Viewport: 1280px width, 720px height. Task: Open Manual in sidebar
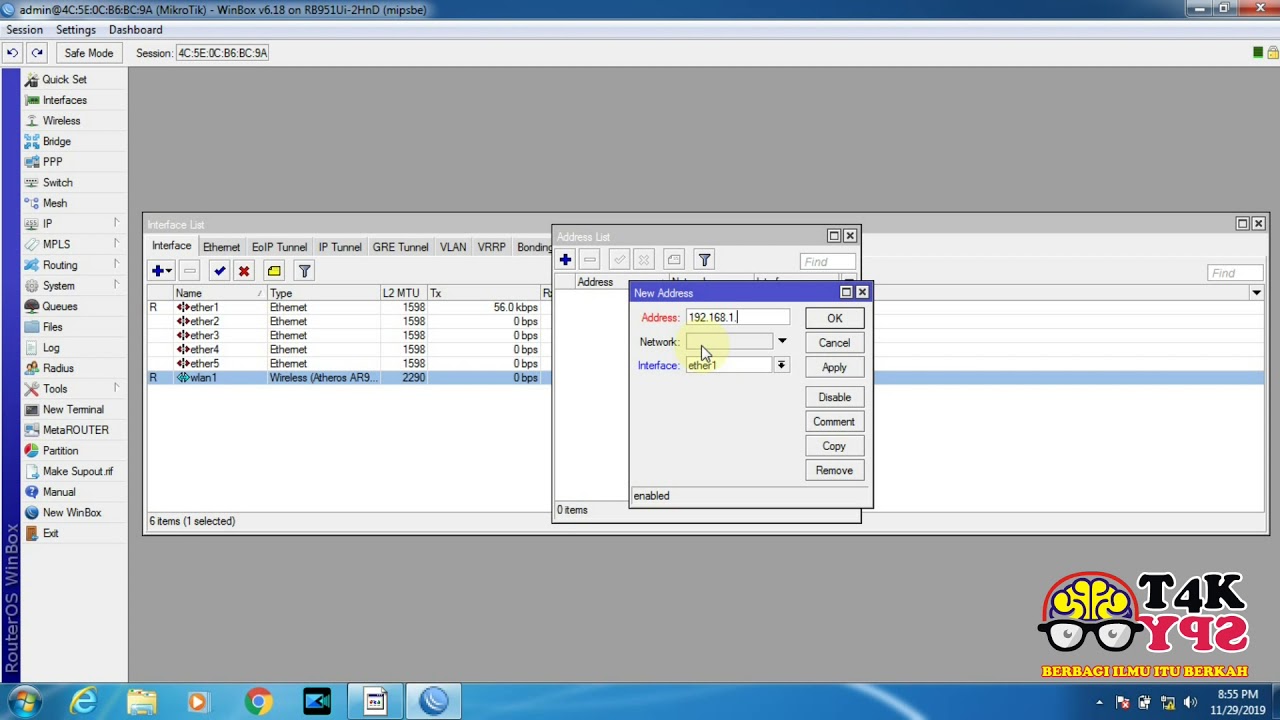click(x=58, y=492)
